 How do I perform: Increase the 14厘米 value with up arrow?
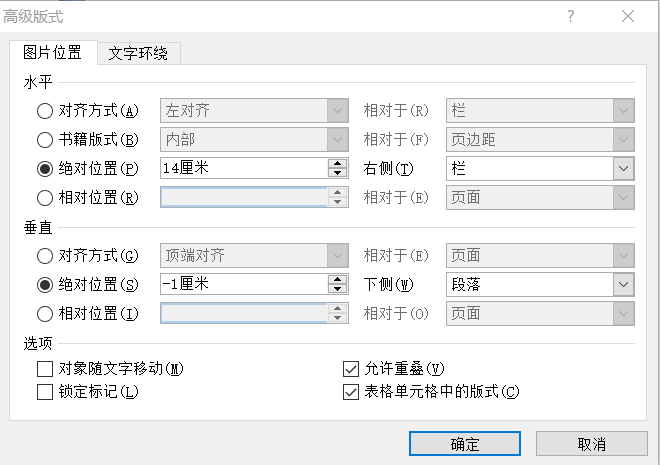tap(338, 163)
